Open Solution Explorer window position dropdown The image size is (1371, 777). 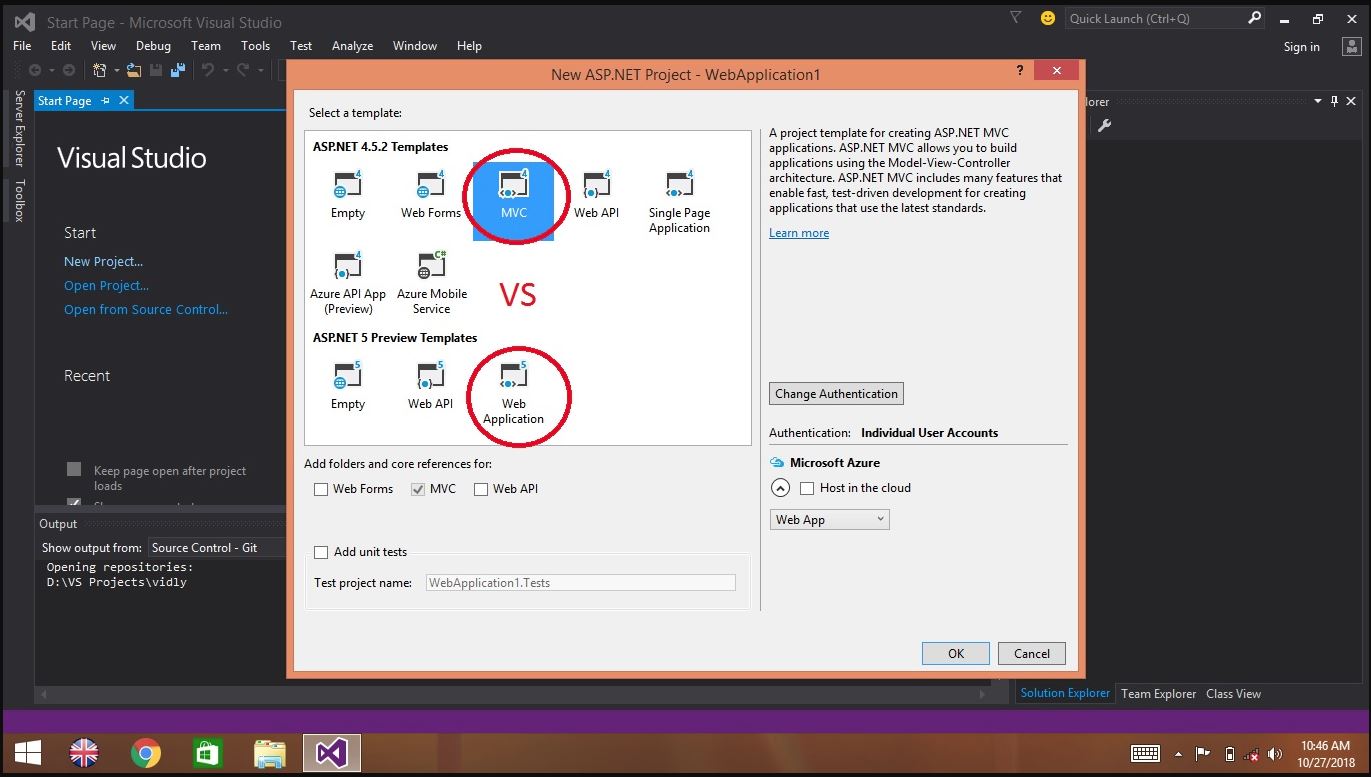click(x=1318, y=101)
